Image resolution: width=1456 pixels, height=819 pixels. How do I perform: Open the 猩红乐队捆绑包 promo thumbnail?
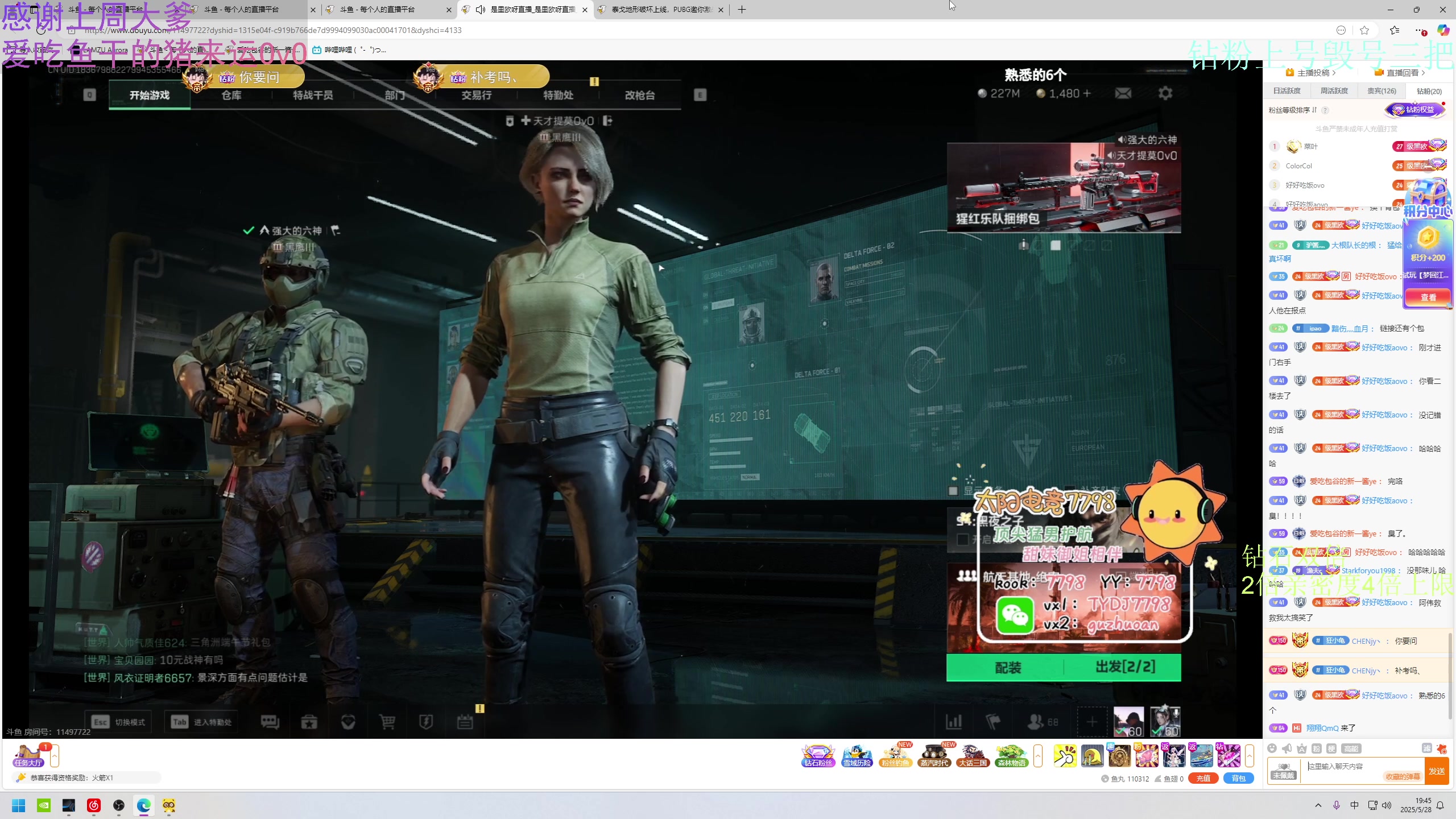click(x=1064, y=188)
